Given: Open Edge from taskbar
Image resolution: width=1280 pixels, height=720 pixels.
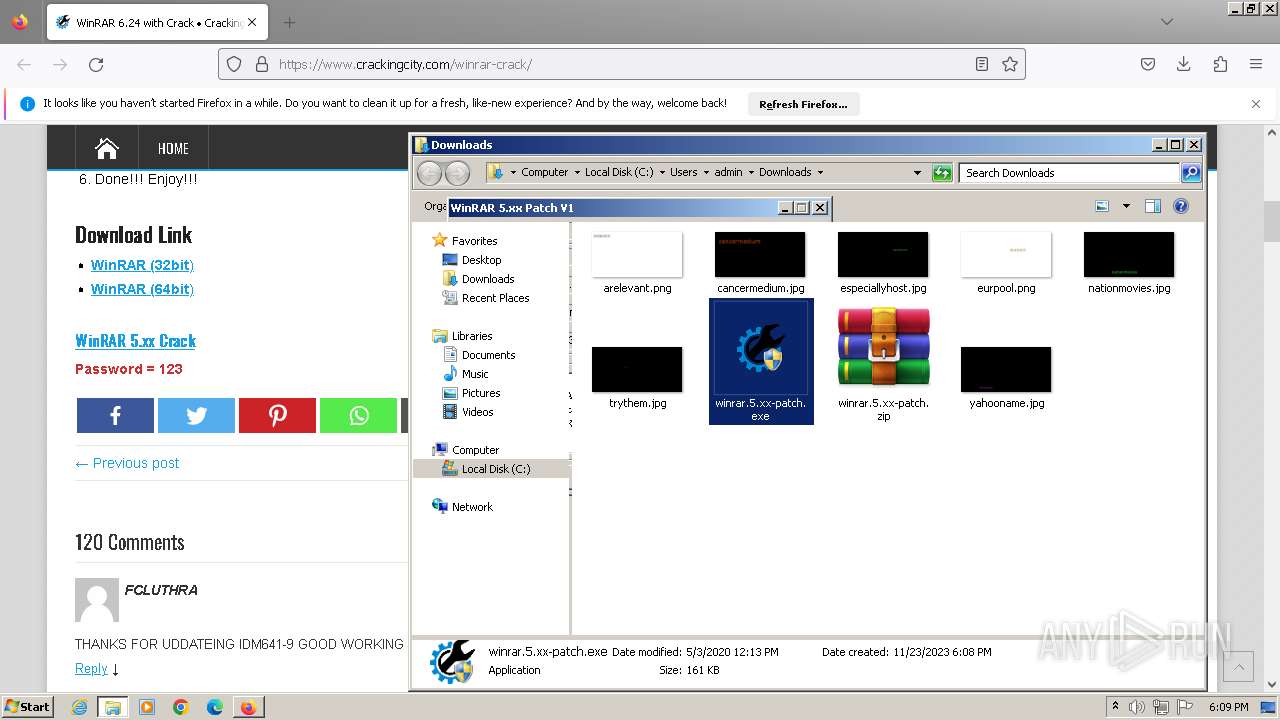Looking at the screenshot, I should pyautogui.click(x=215, y=707).
